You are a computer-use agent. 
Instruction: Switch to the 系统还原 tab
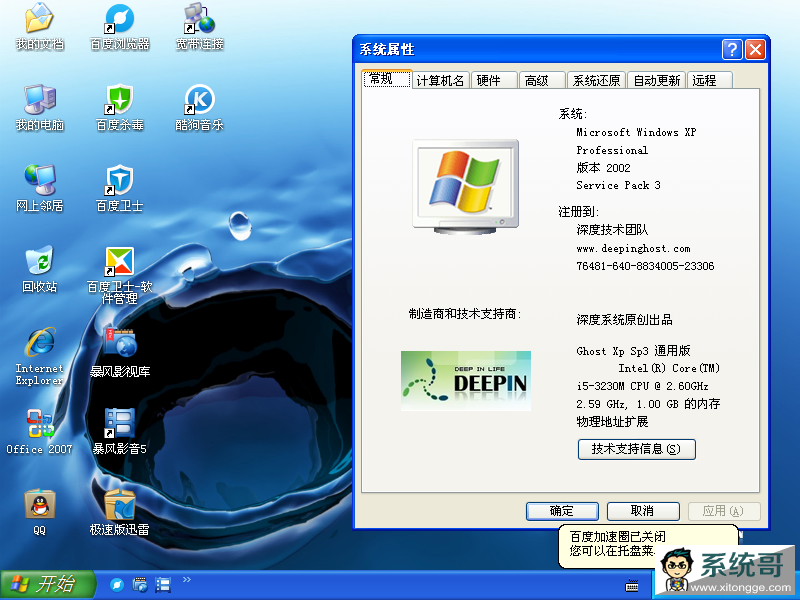[x=596, y=81]
